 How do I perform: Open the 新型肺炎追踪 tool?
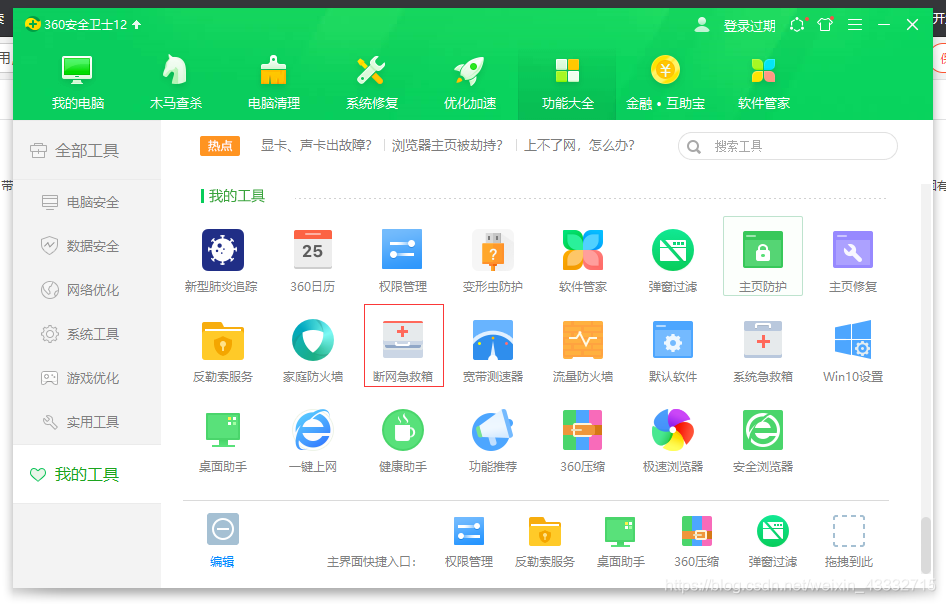pyautogui.click(x=222, y=259)
